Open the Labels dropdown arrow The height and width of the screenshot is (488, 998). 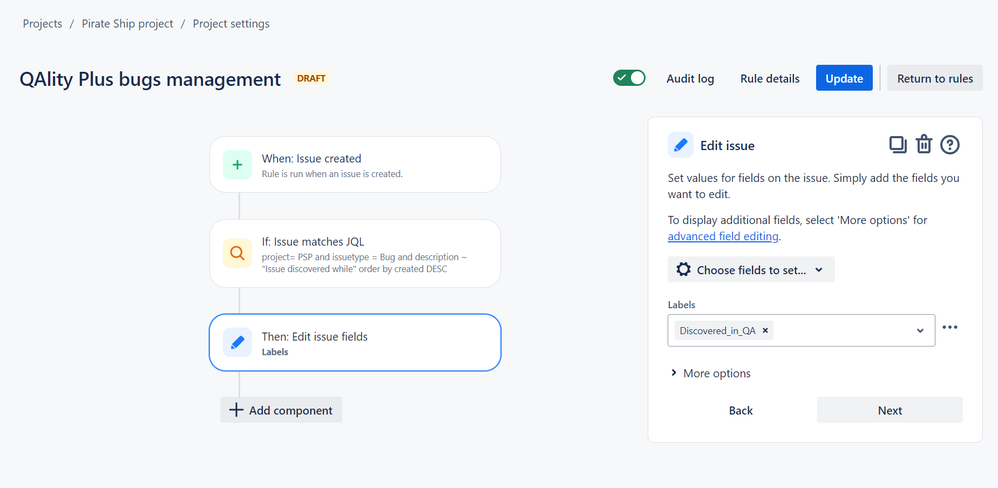click(920, 330)
